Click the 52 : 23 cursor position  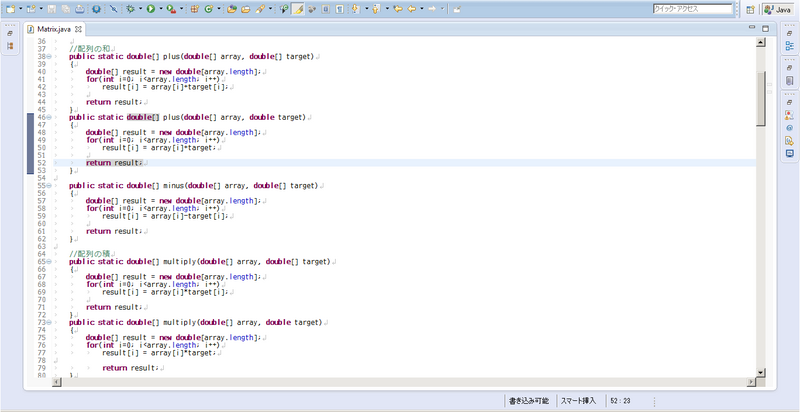point(620,401)
